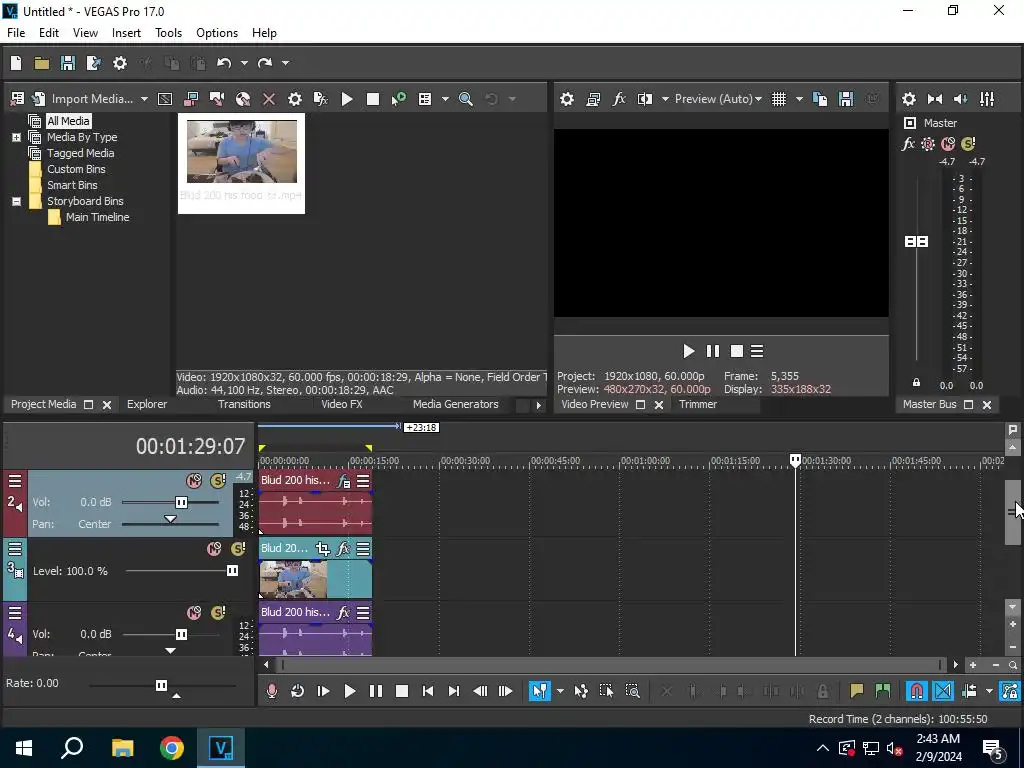Image resolution: width=1024 pixels, height=768 pixels.
Task: Mute audio track 2
Action: tap(194, 481)
